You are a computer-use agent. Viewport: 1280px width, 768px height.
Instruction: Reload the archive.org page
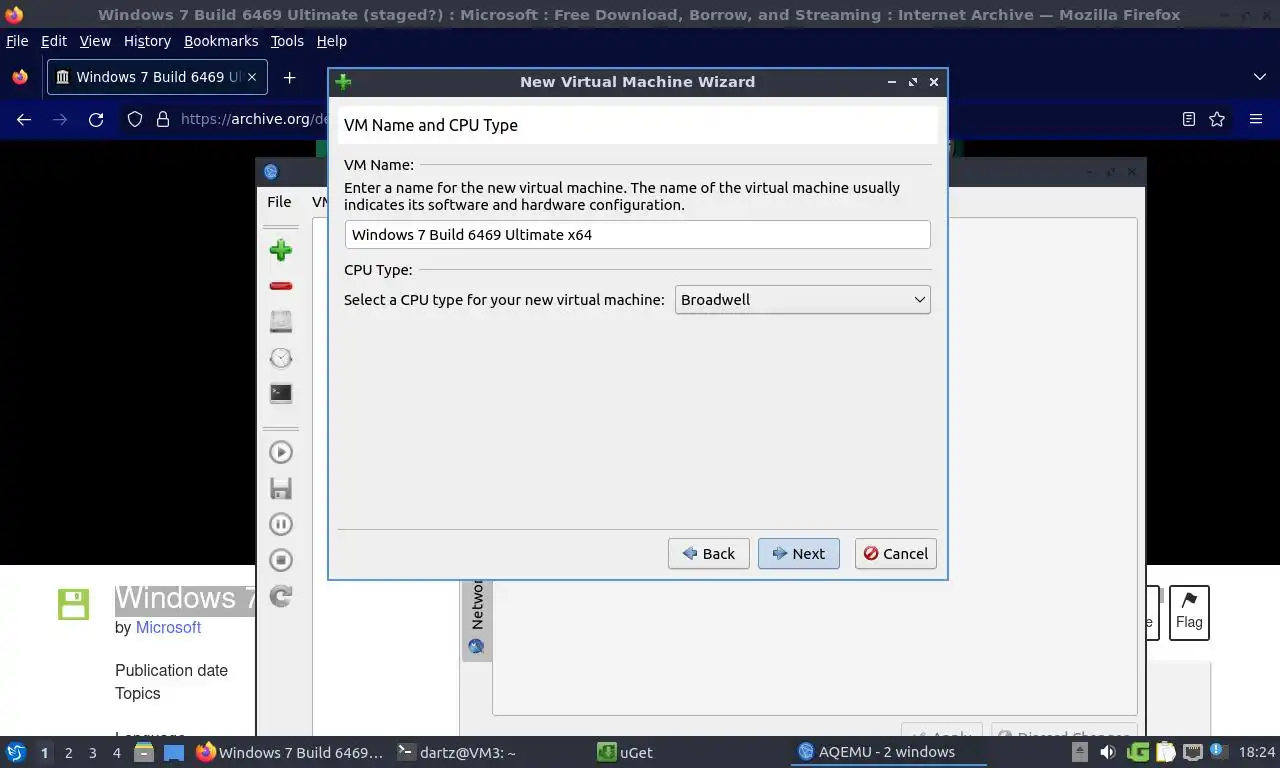[x=96, y=119]
